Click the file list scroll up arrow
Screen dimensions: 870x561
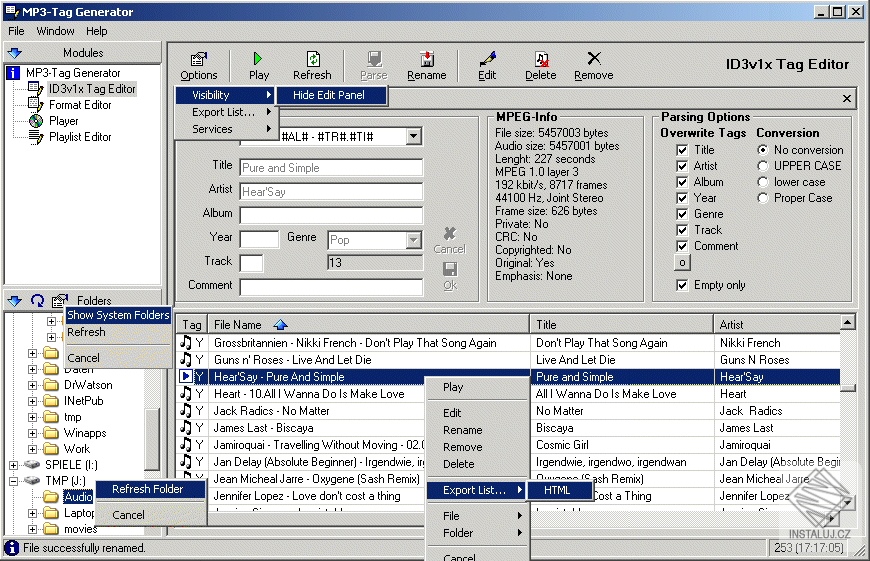(x=847, y=322)
